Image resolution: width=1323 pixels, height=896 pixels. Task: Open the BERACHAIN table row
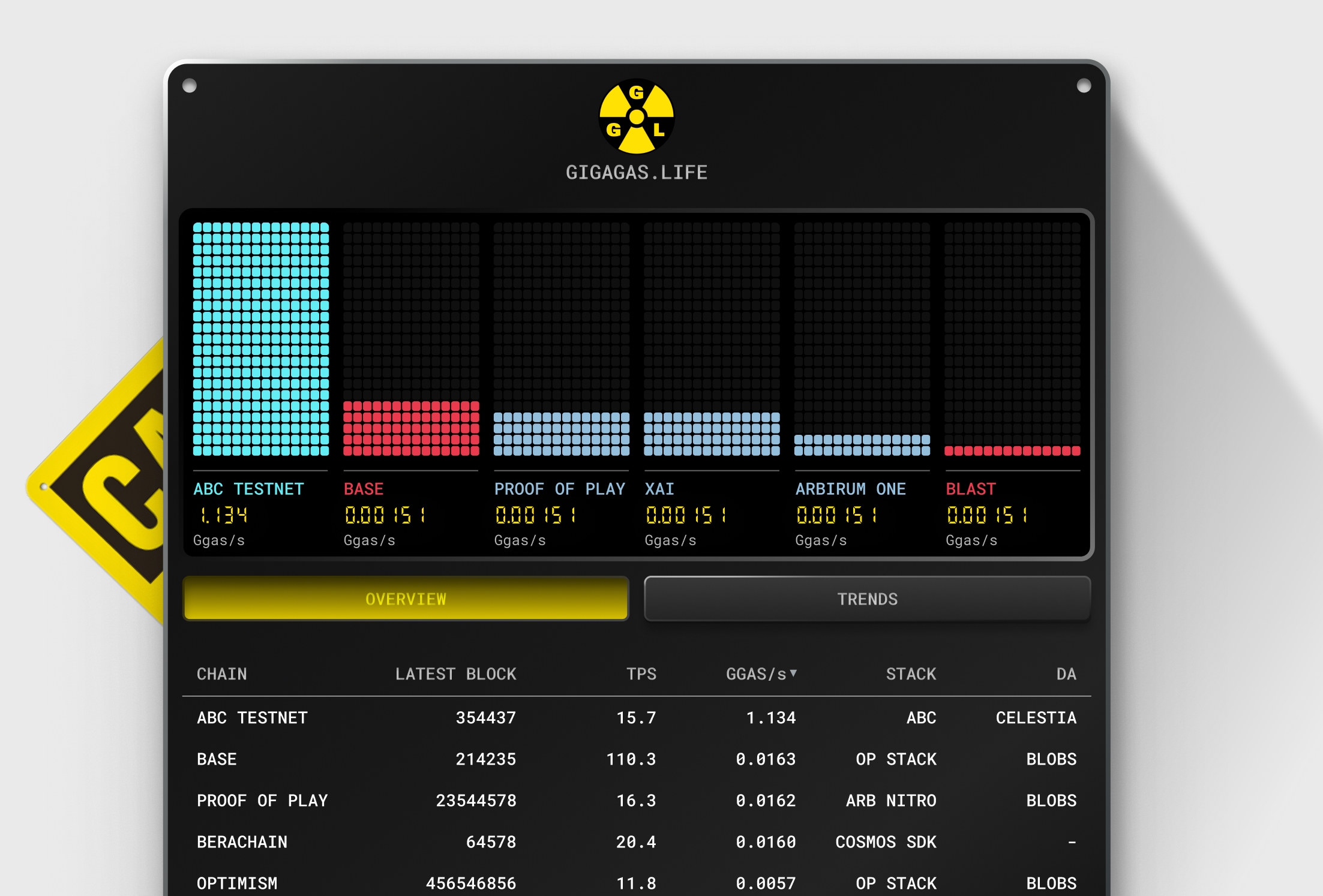pyautogui.click(x=637, y=841)
